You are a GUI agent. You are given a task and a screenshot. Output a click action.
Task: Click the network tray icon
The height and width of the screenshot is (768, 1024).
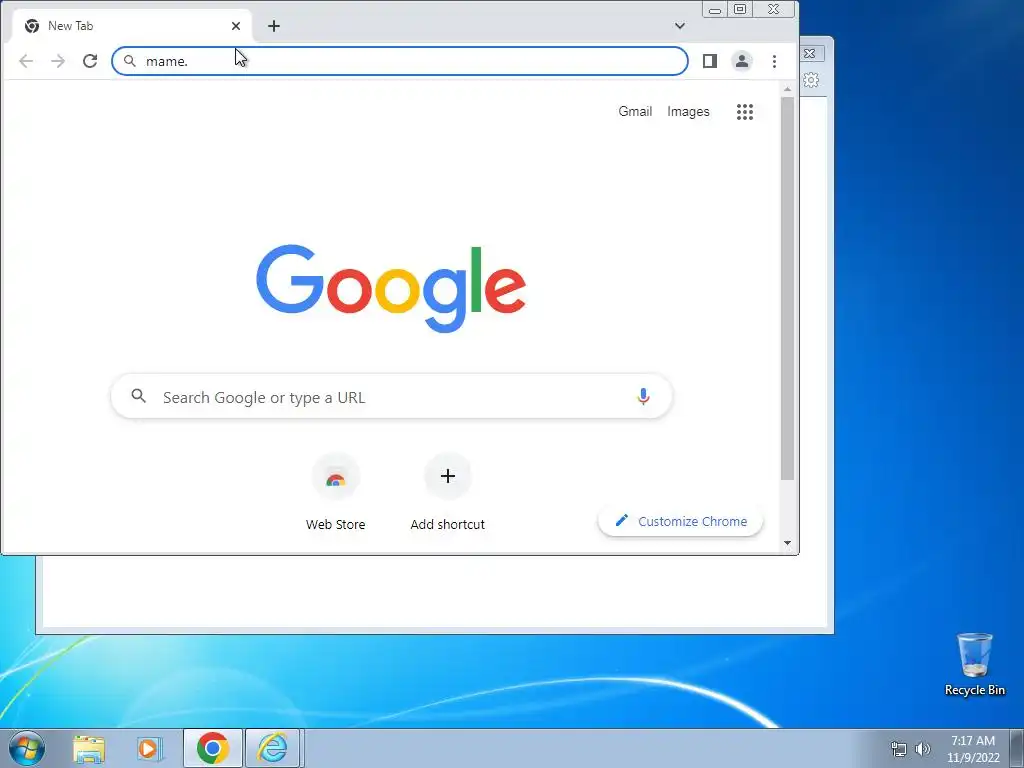[899, 749]
